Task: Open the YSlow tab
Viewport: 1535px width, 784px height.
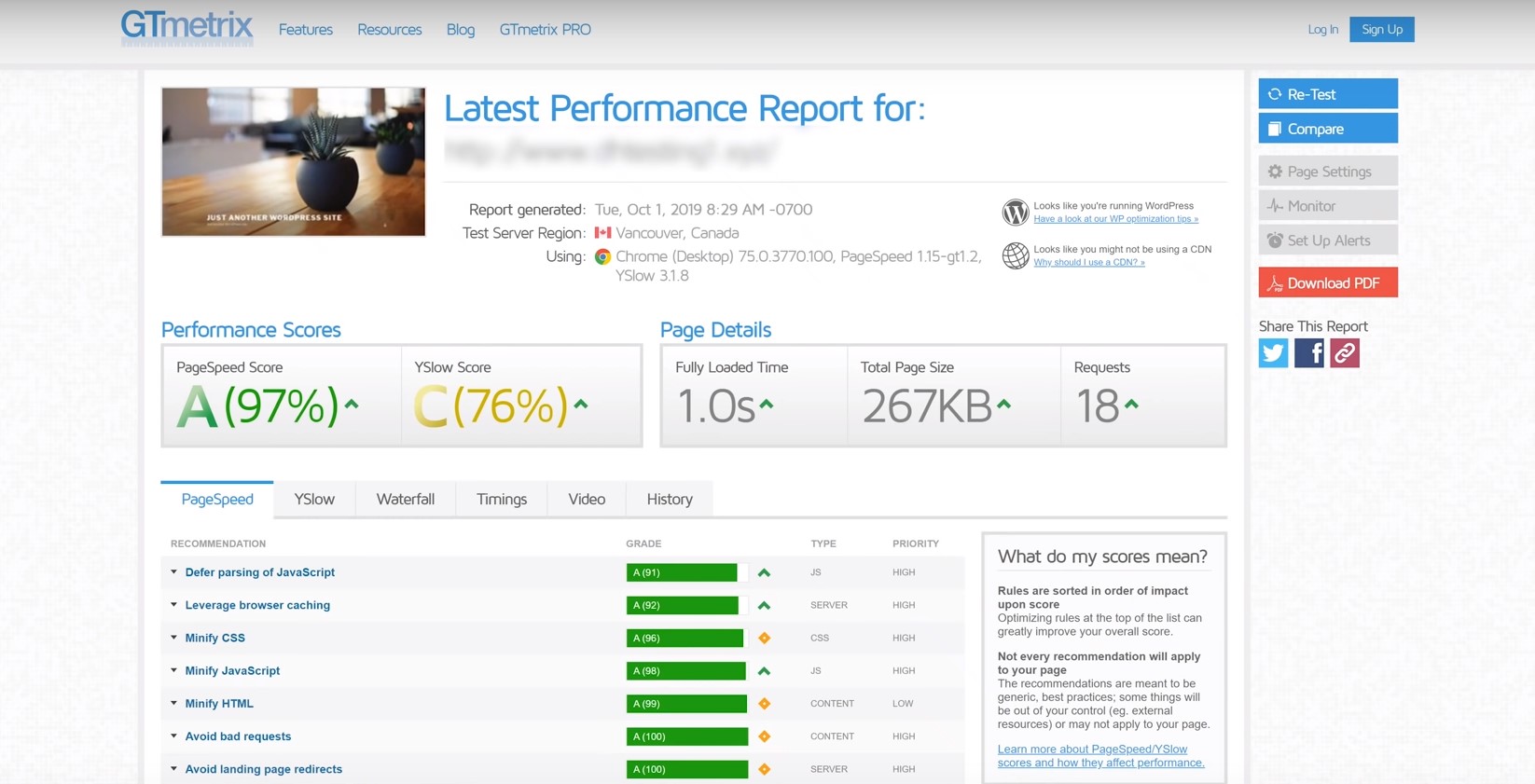Action: [314, 500]
